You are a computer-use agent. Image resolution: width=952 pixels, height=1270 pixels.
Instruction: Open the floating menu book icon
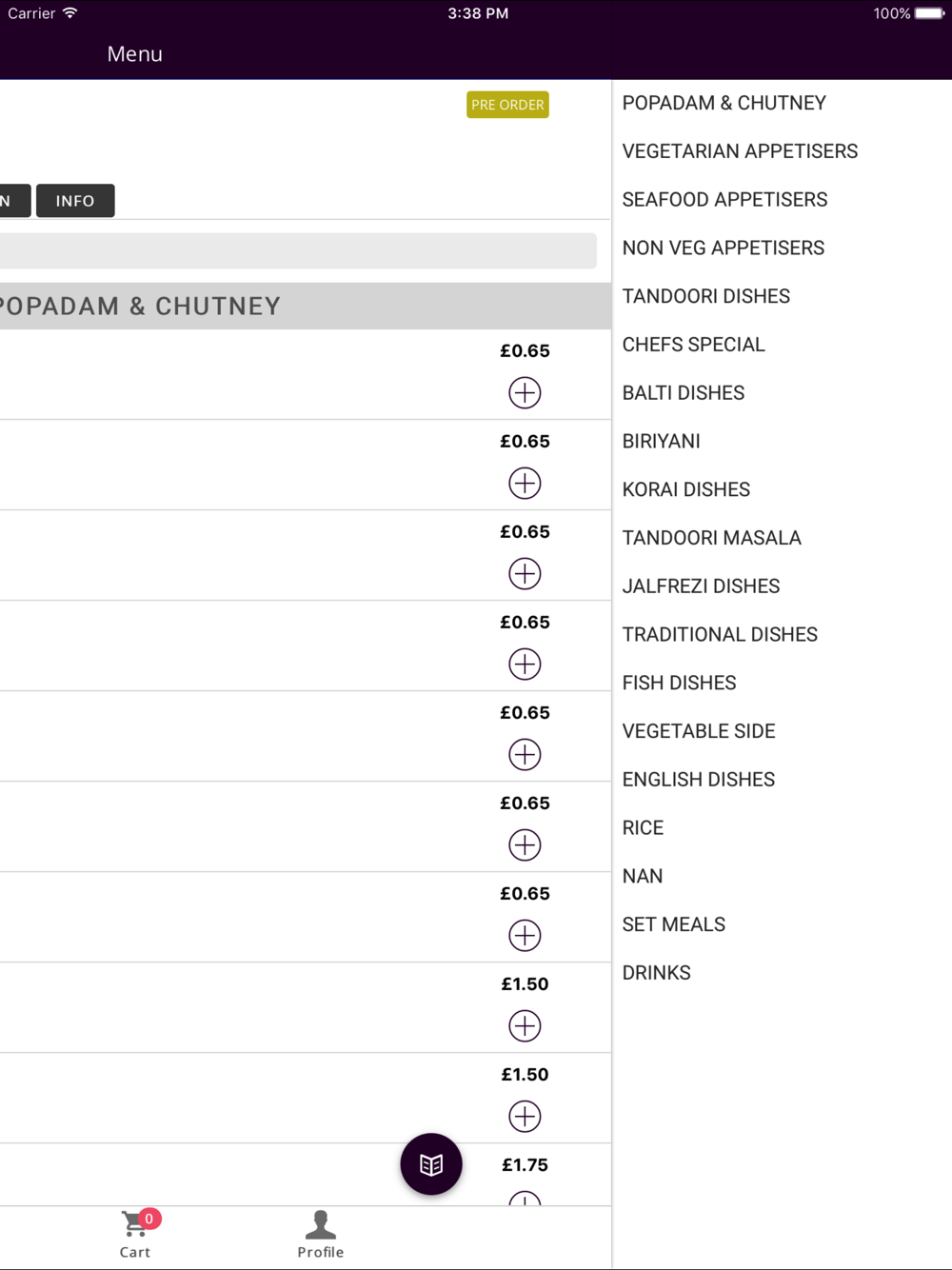click(x=431, y=1163)
